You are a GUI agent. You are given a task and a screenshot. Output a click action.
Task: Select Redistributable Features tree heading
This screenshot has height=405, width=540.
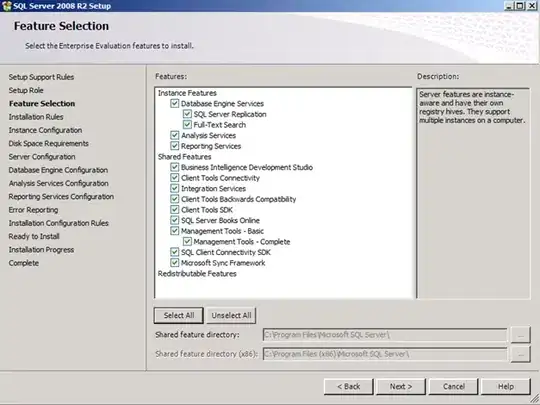(197, 274)
